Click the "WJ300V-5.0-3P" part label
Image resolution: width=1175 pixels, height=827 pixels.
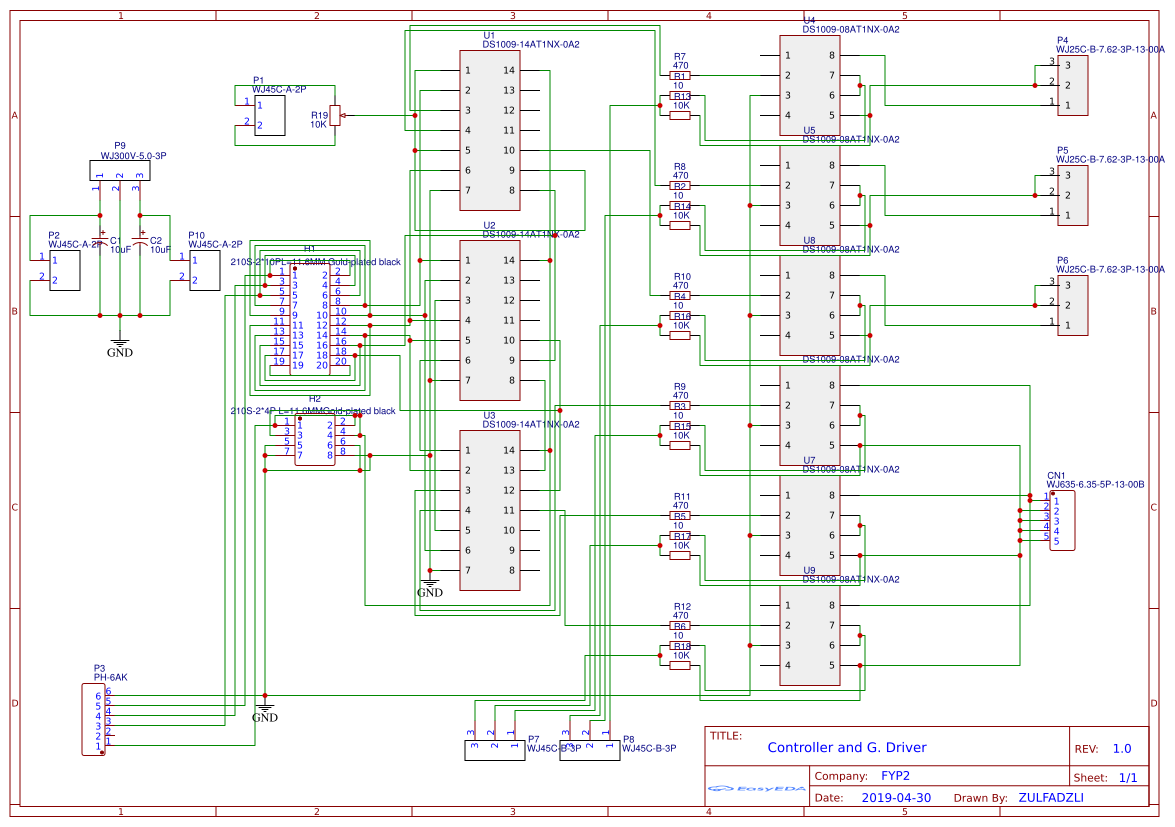point(133,156)
